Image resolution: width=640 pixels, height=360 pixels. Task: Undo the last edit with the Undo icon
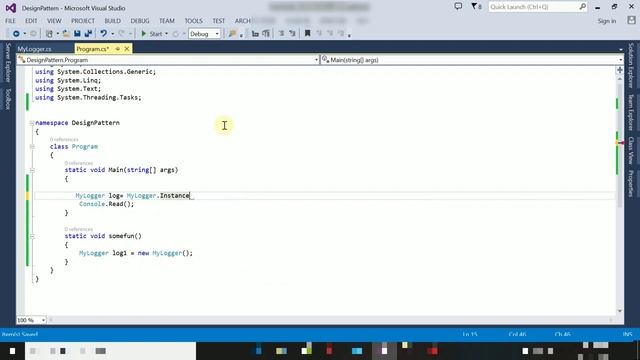(104, 34)
